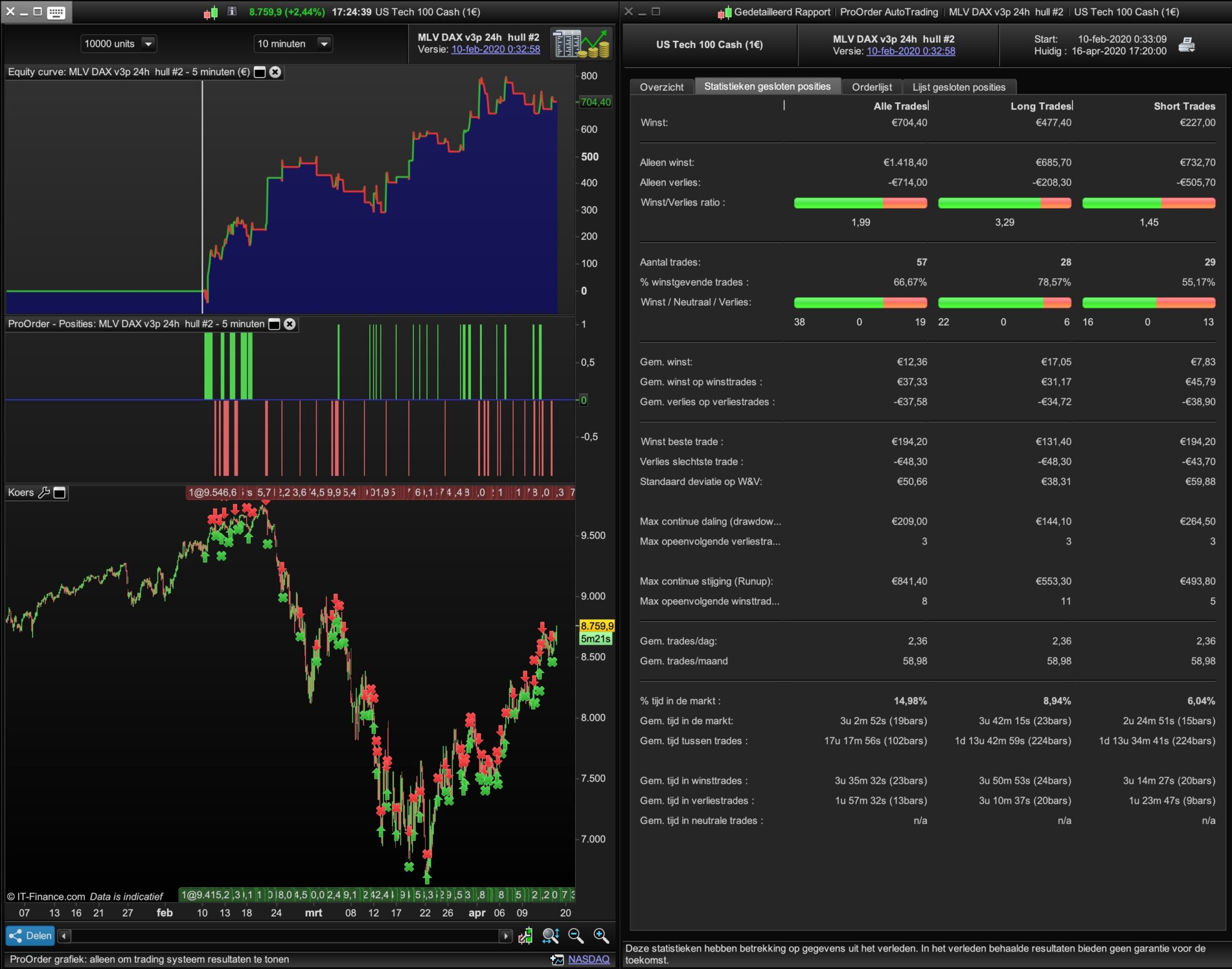Click the Delen share button

[31, 935]
